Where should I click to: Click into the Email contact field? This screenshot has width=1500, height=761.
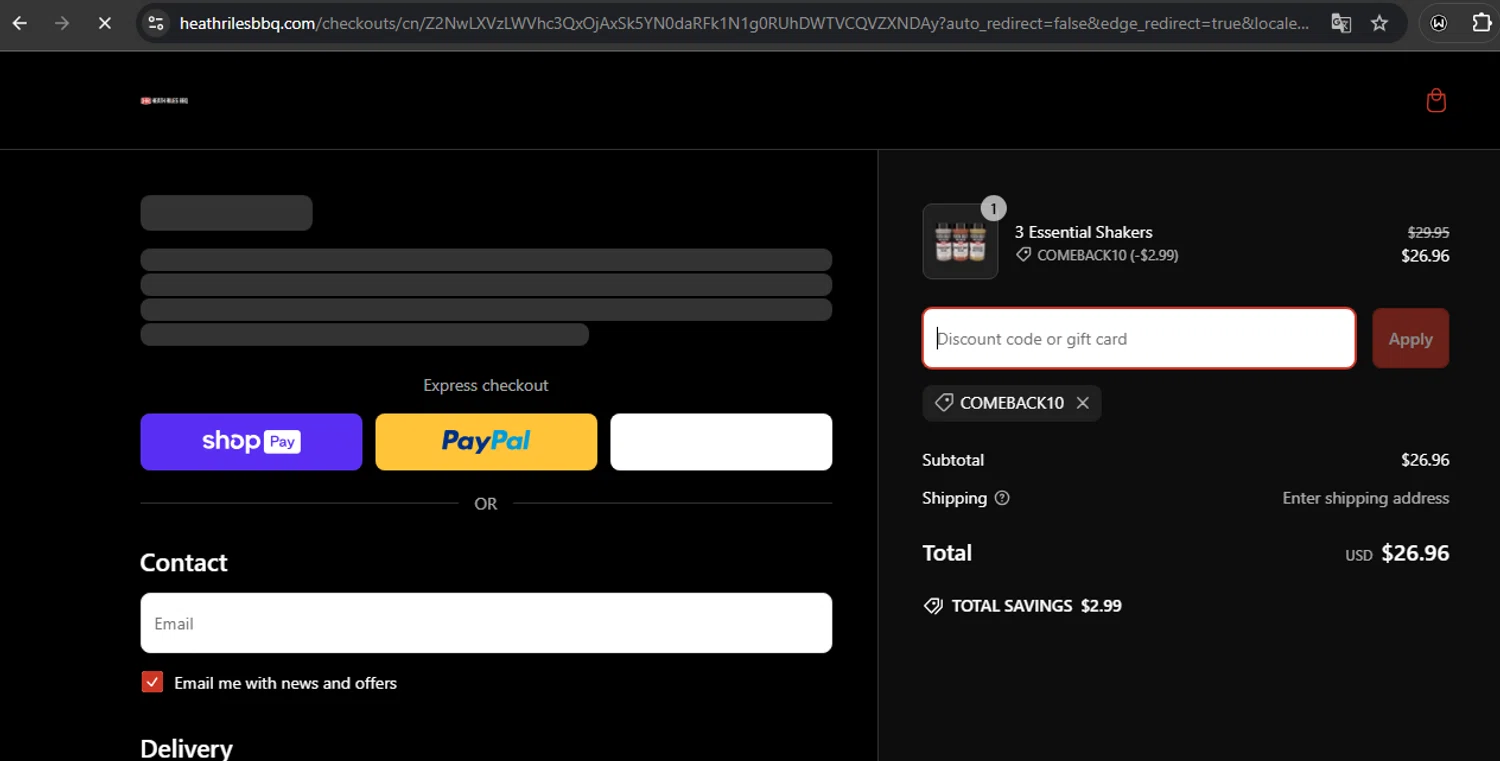coord(486,623)
